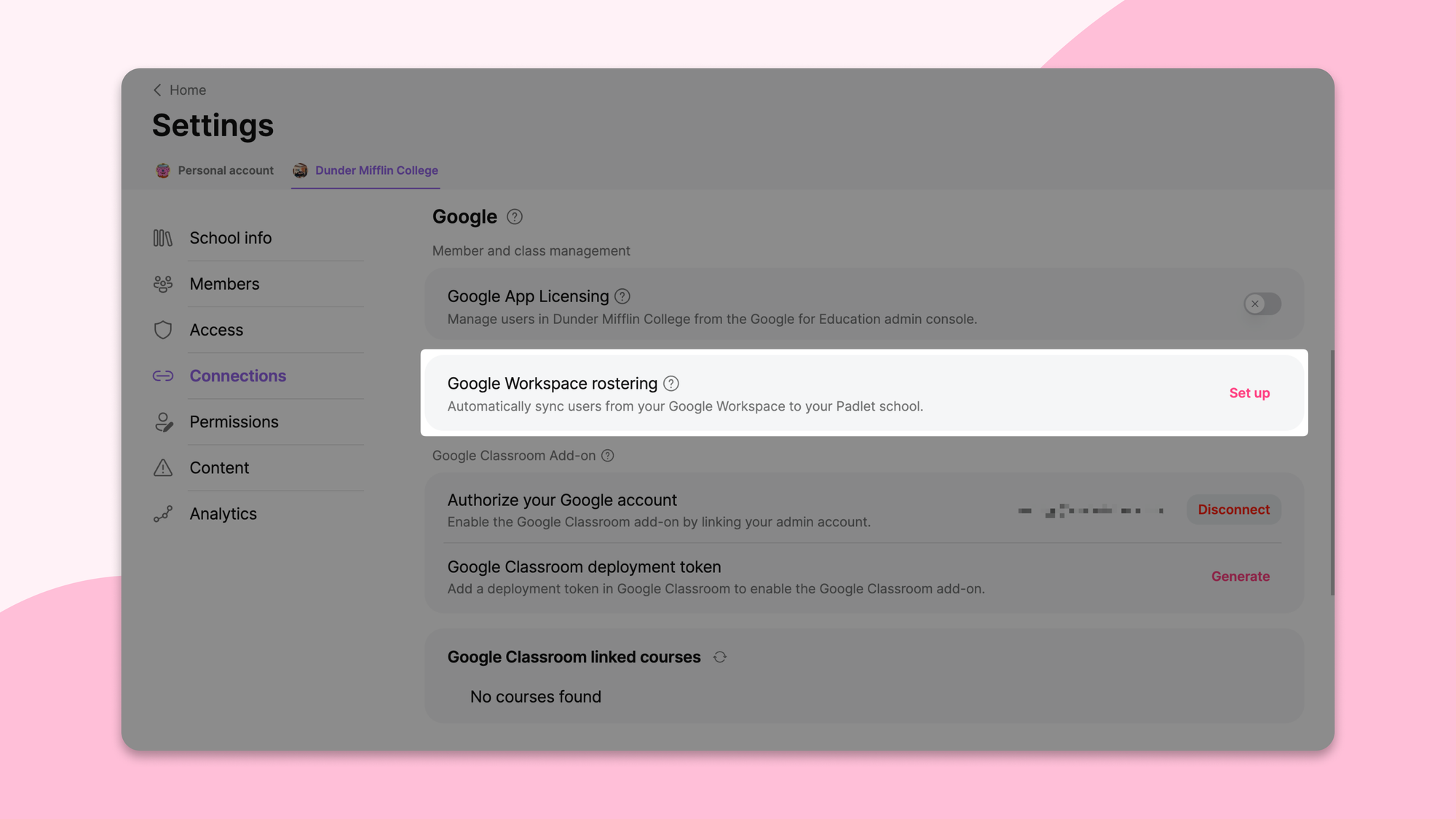The height and width of the screenshot is (819, 1456).
Task: Disconnect the authorized Google account
Action: [1233, 510]
